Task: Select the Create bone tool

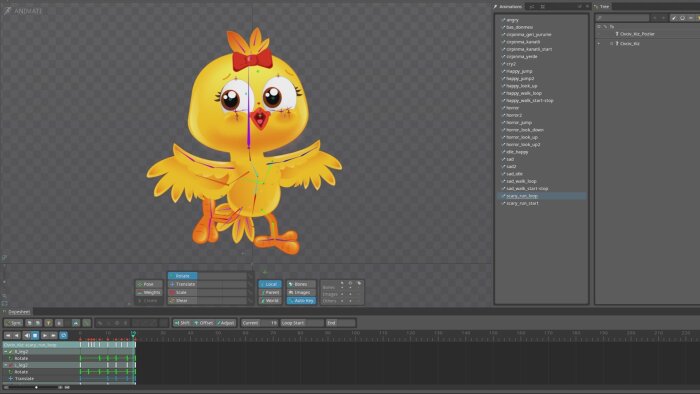Action: (149, 301)
